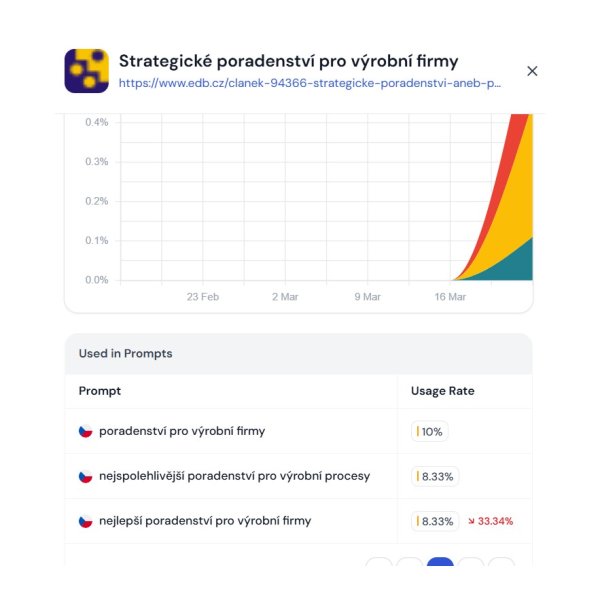Open prompt 'poradenství pro výrobní firmy'
The width and height of the screenshot is (600, 600).
182,432
